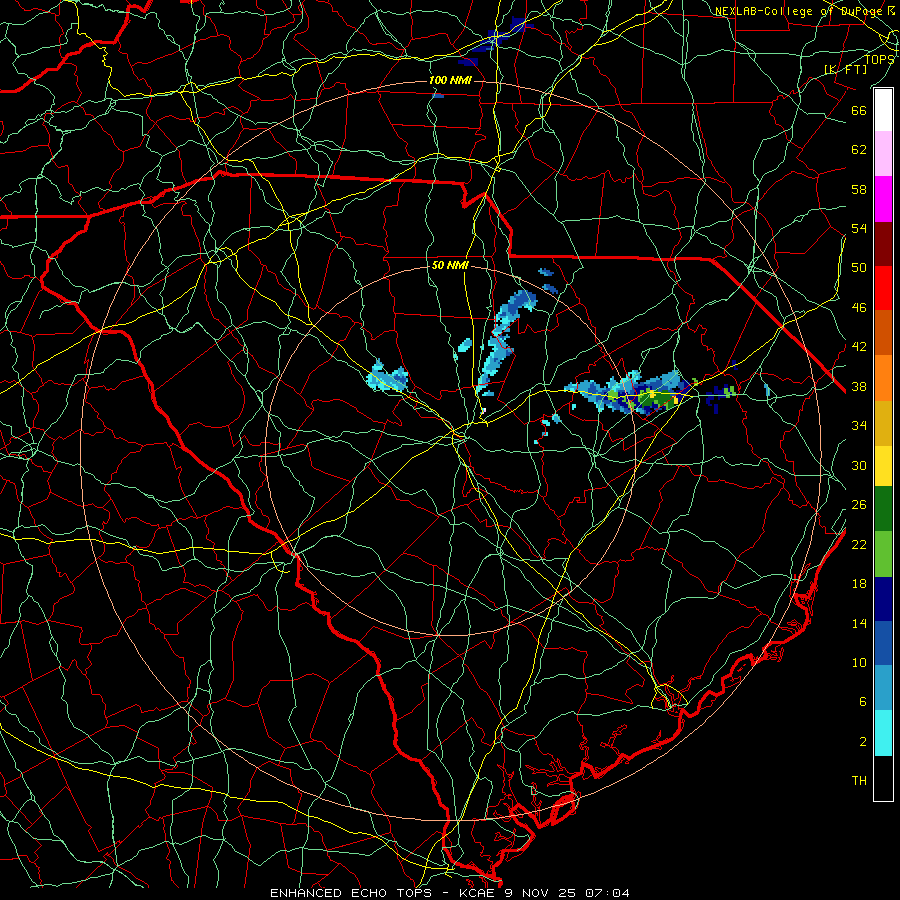The width and height of the screenshot is (900, 900).
Task: Click the white 66 kft color swatch
Action: click(883, 110)
